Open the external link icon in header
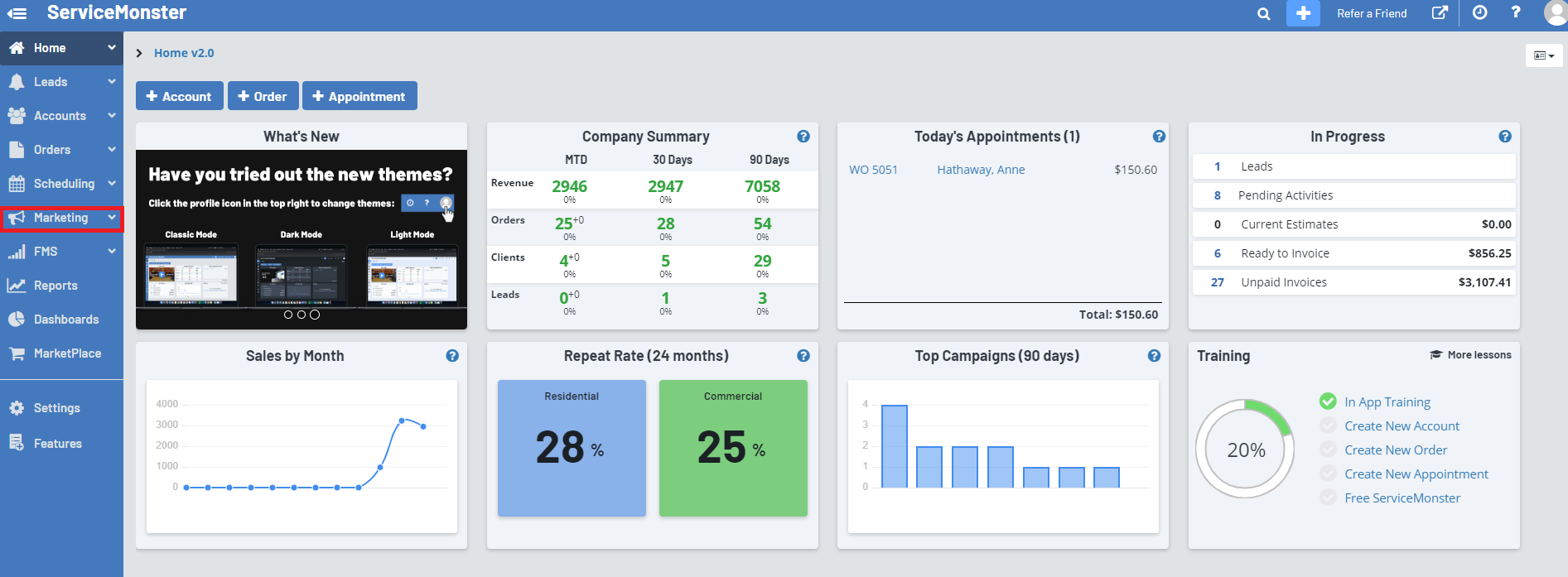 click(1440, 13)
